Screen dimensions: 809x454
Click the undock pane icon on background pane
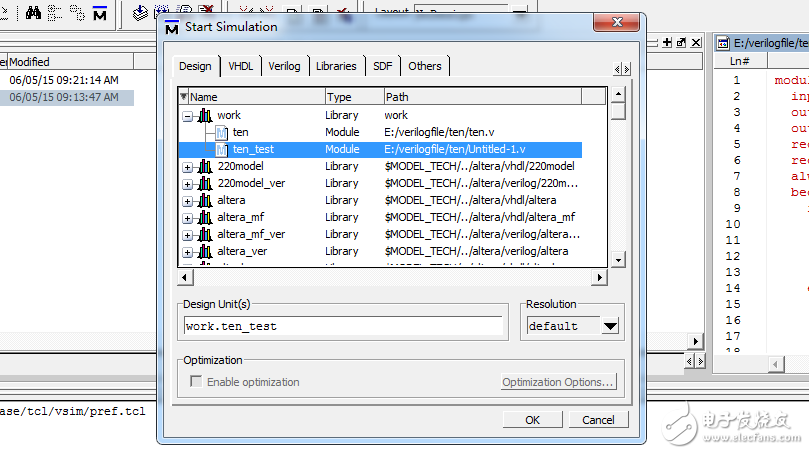point(681,42)
